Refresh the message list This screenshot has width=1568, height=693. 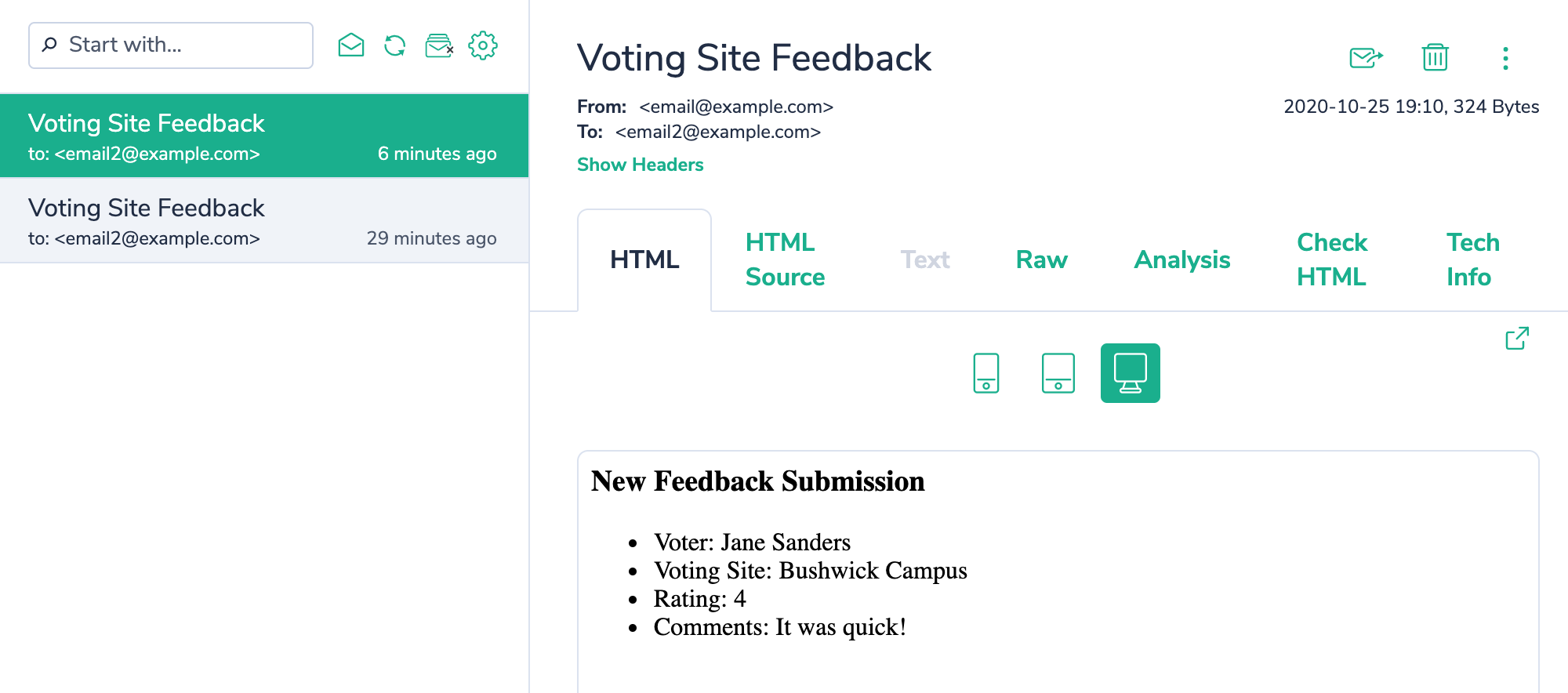[394, 45]
